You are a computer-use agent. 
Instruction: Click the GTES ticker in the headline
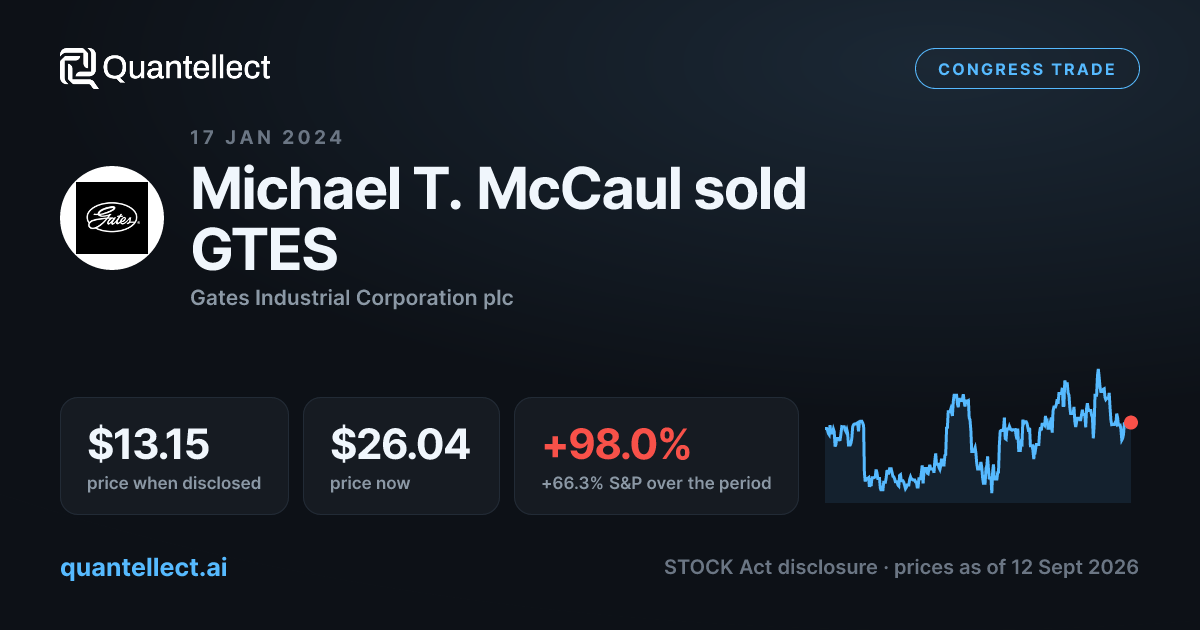tap(264, 251)
